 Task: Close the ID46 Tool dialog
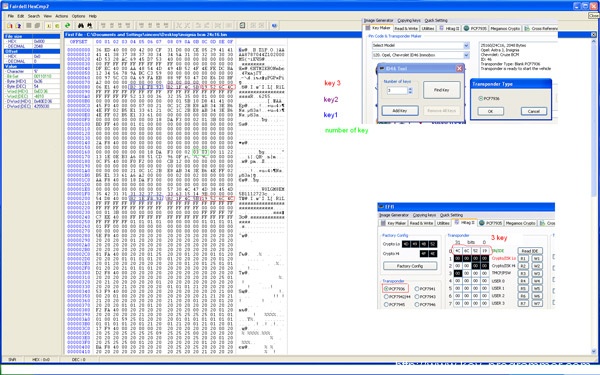459,68
